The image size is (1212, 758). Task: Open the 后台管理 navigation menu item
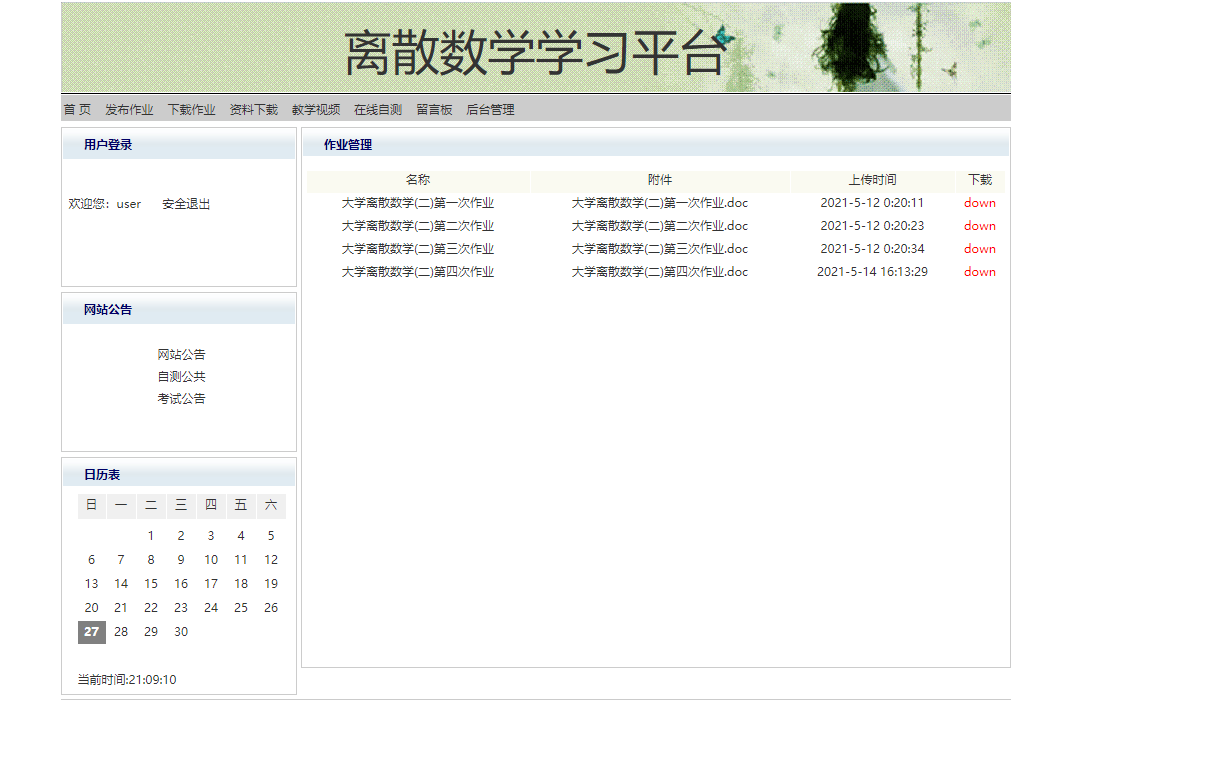click(490, 109)
